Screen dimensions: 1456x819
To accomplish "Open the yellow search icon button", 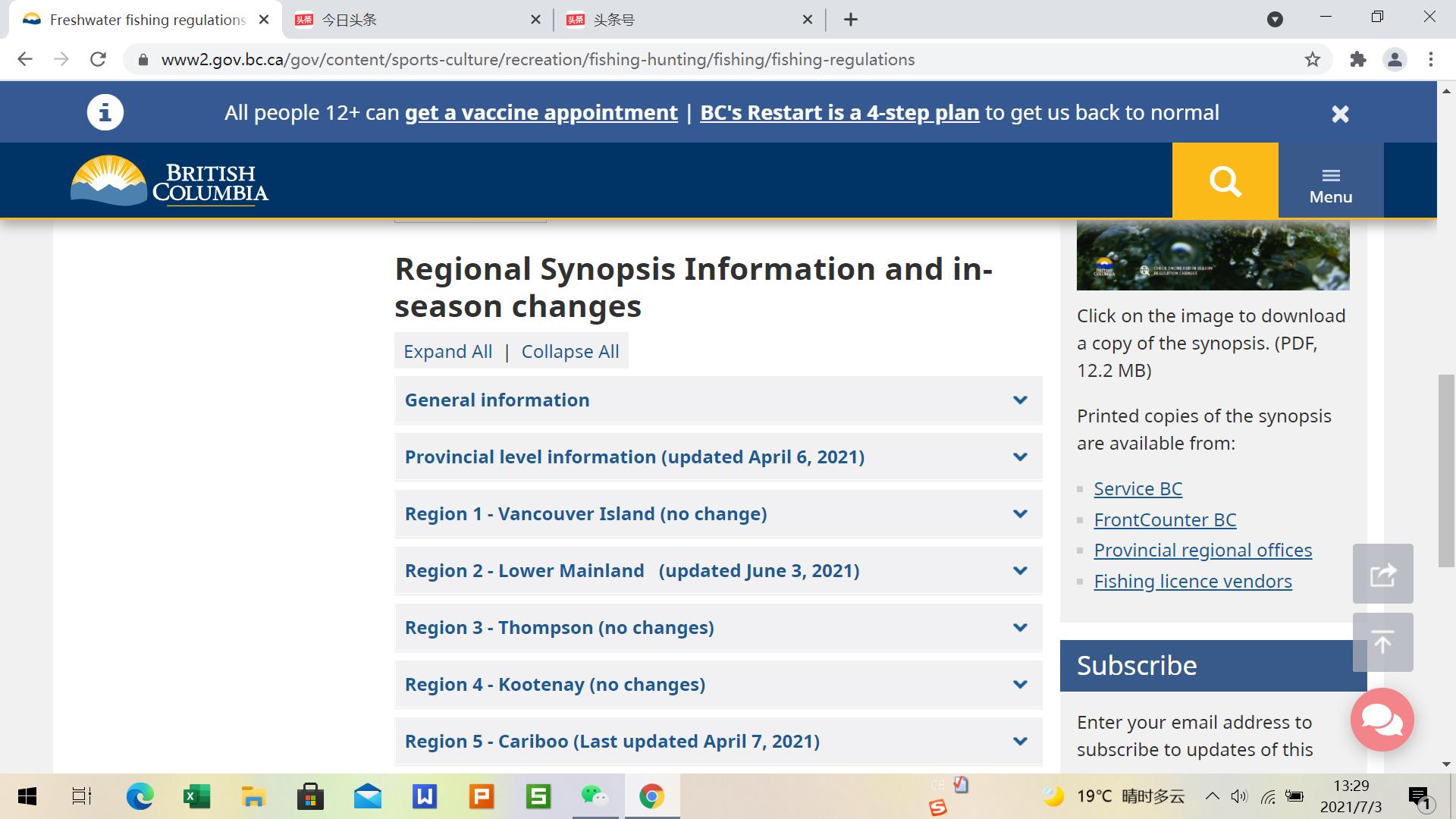I will point(1225,180).
